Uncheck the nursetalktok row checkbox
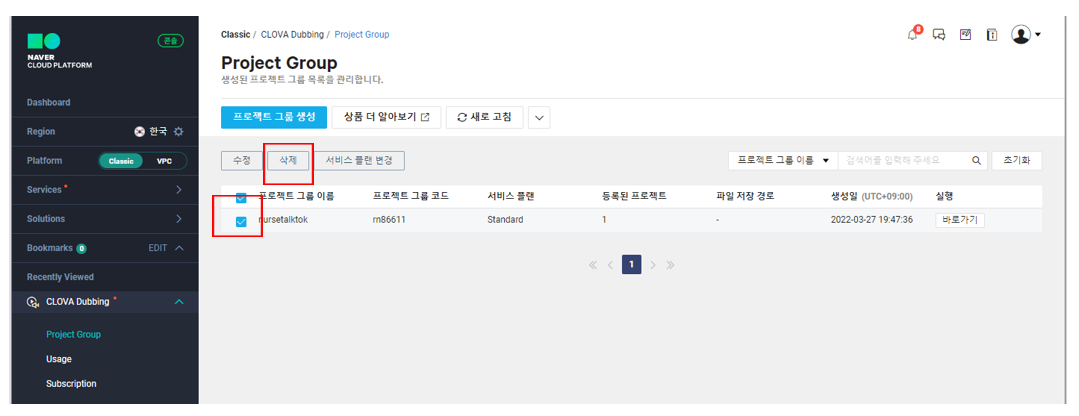This screenshot has width=1079, height=416. (x=241, y=221)
